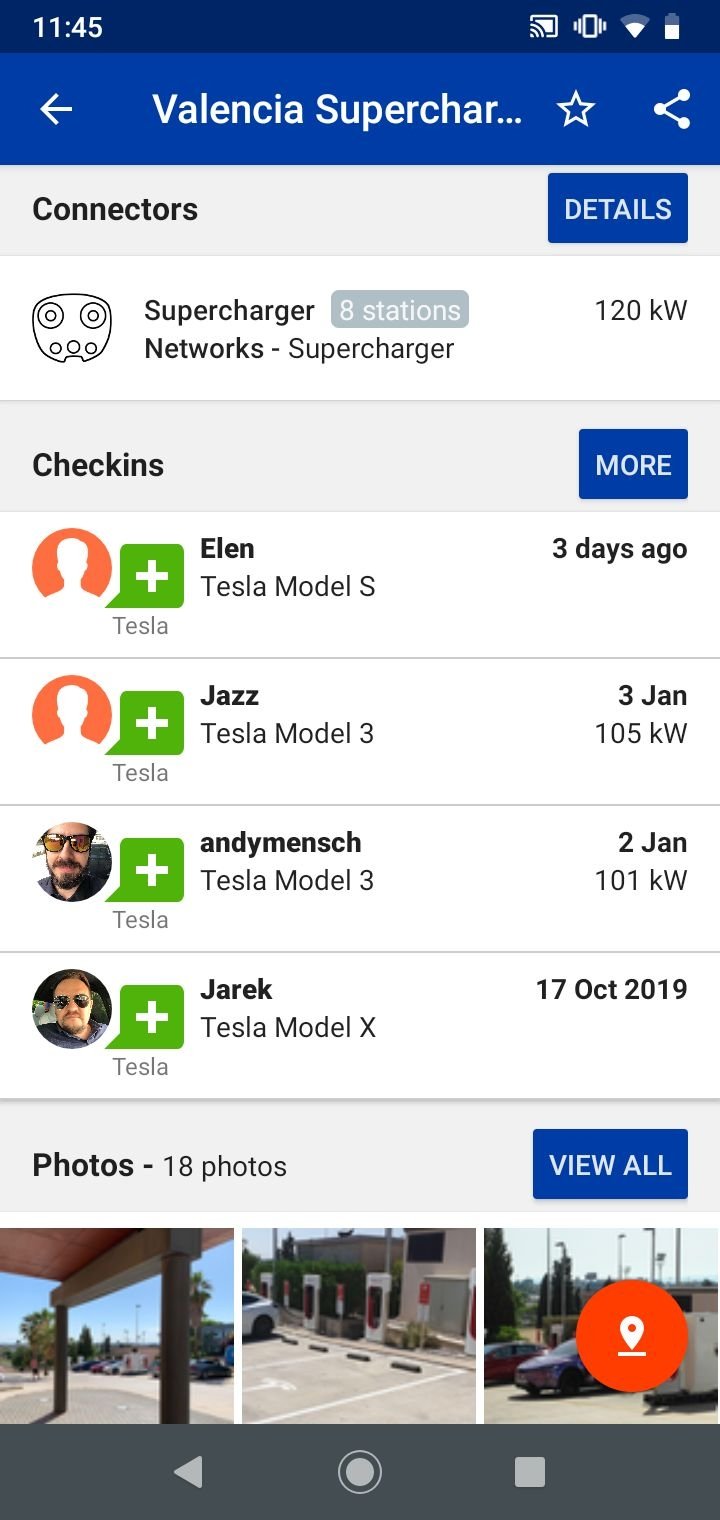720x1520 pixels.
Task: View the middle charging stalls photo
Action: [359, 1326]
